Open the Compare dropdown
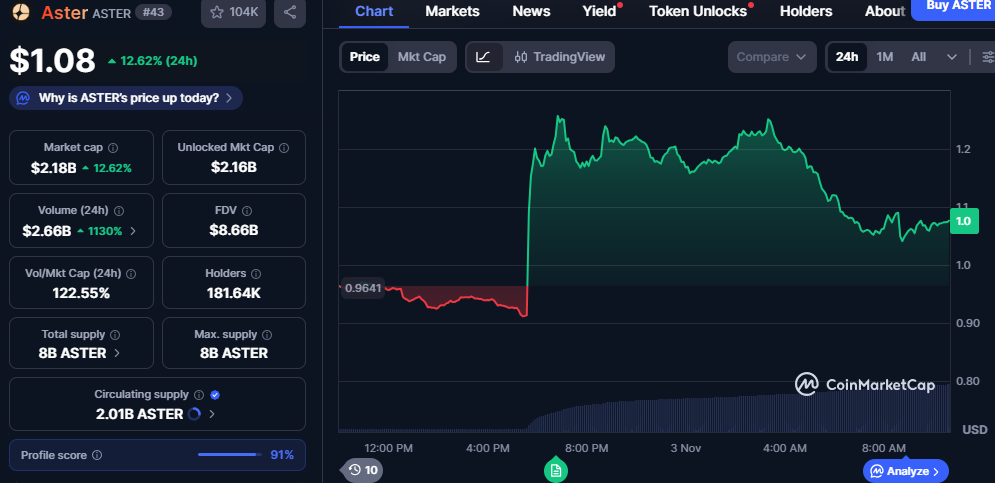The height and width of the screenshot is (483, 995). 771,57
